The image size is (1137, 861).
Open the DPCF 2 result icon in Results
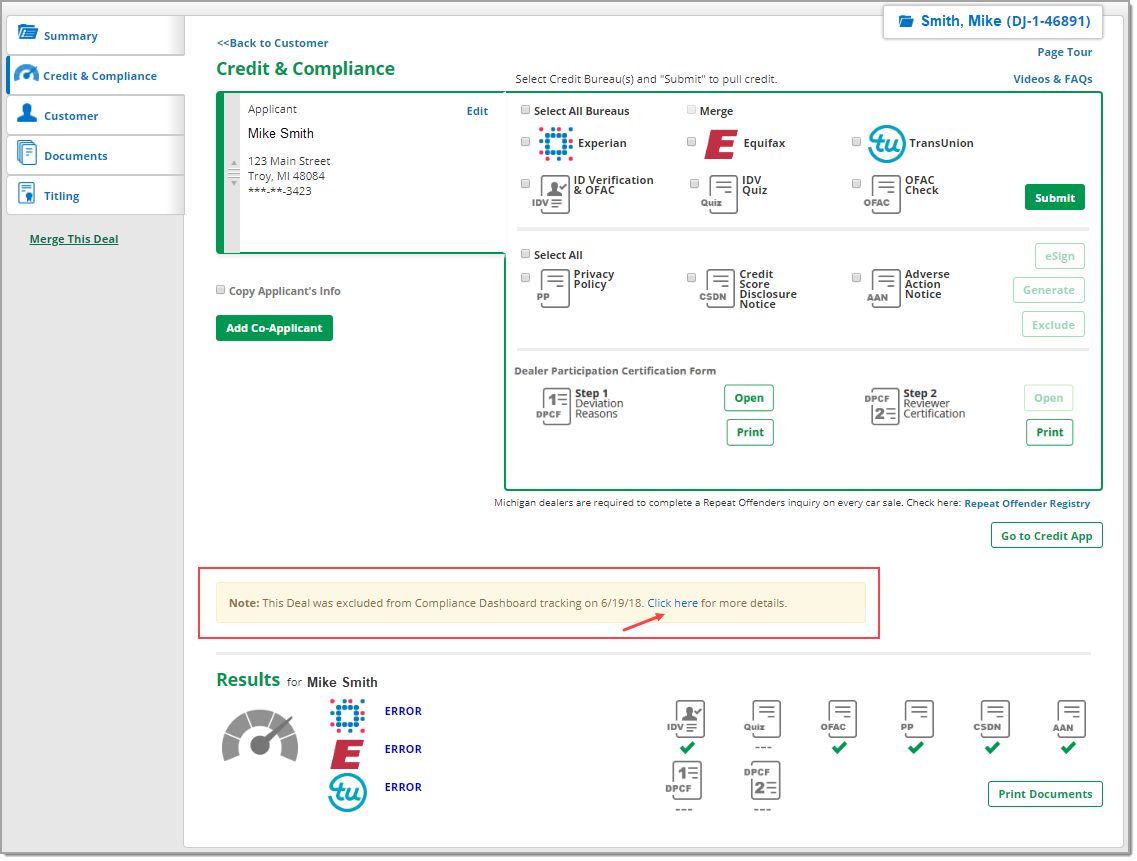click(x=762, y=780)
